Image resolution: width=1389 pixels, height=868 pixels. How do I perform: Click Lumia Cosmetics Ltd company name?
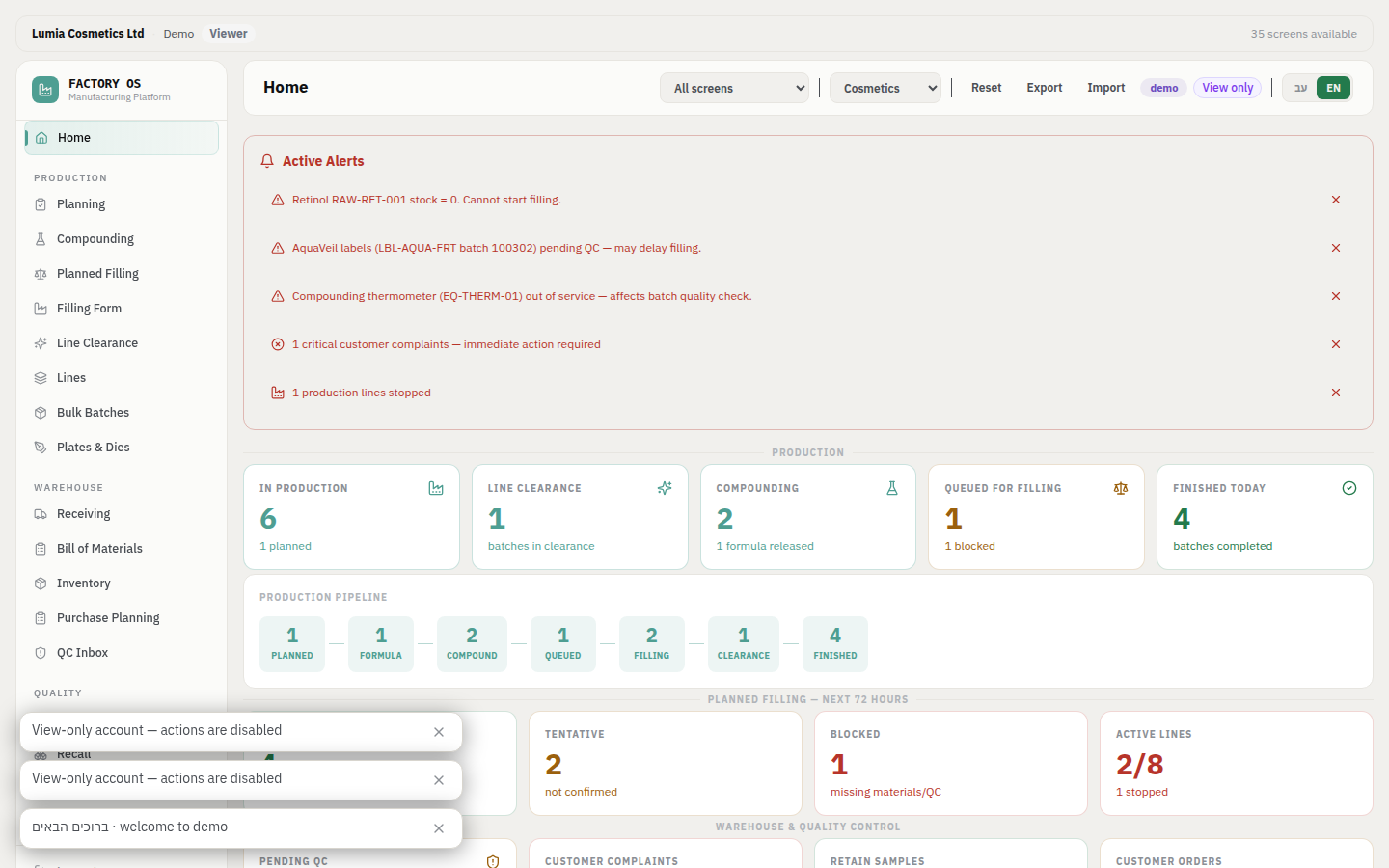(x=88, y=34)
